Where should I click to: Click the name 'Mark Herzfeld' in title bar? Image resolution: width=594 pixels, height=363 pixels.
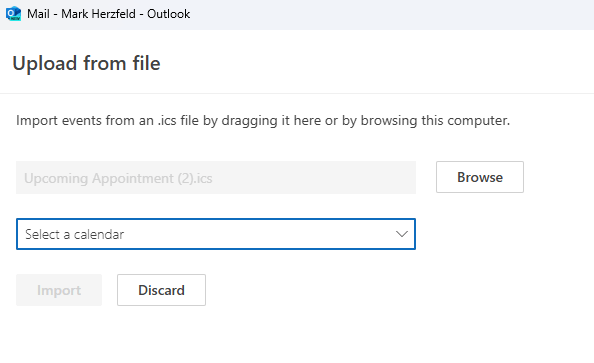pos(98,14)
